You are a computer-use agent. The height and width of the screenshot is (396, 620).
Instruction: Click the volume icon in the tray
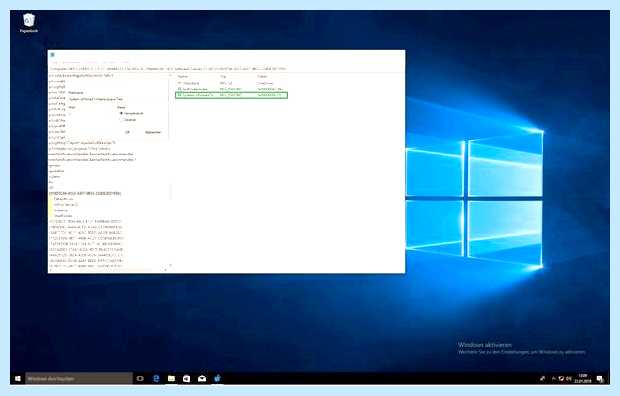coord(569,379)
